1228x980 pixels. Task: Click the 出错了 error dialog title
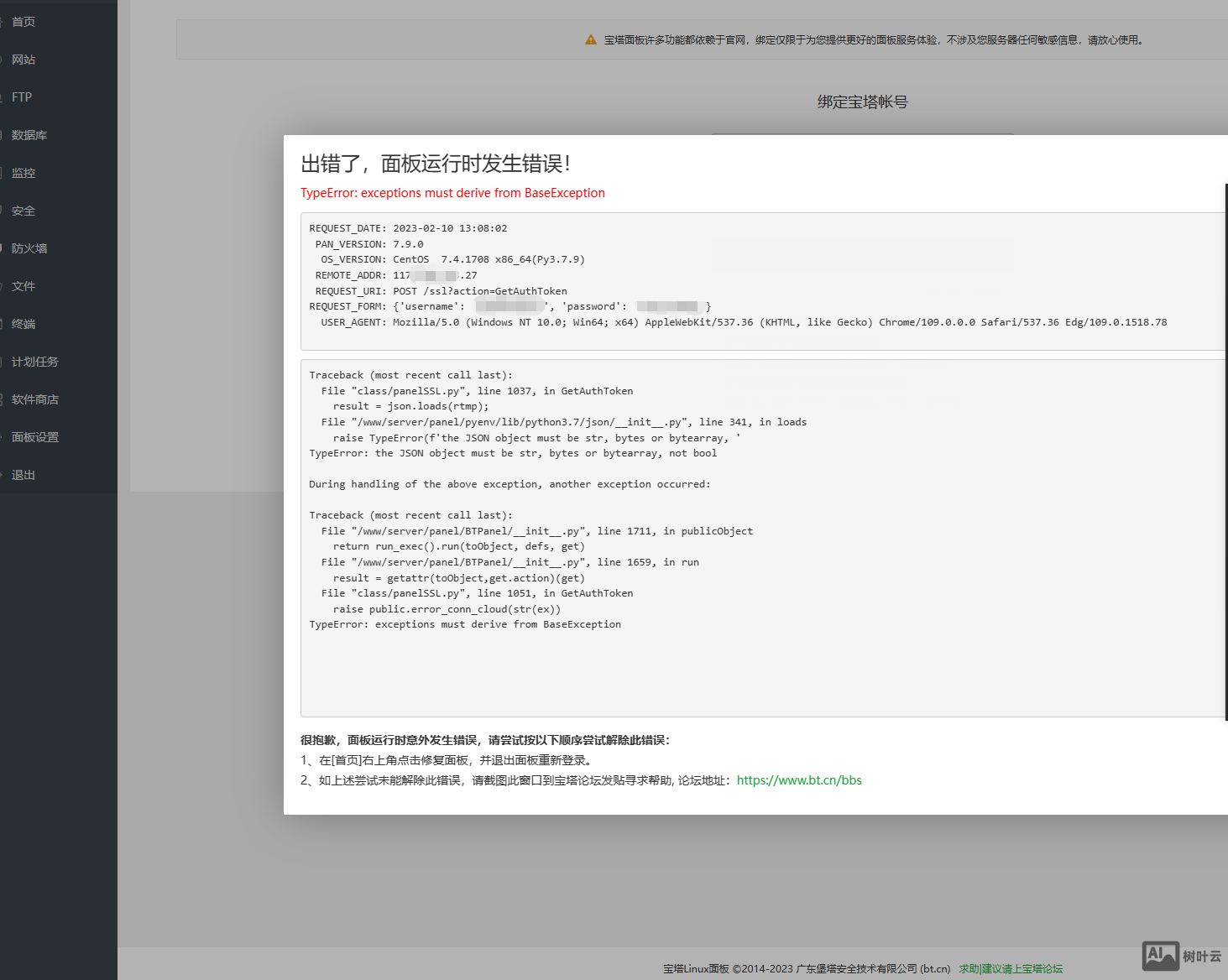[x=435, y=164]
